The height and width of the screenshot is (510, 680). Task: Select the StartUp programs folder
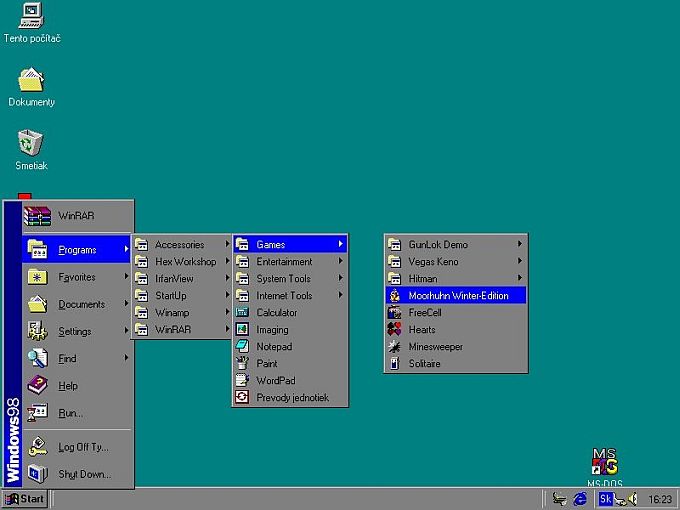click(182, 296)
